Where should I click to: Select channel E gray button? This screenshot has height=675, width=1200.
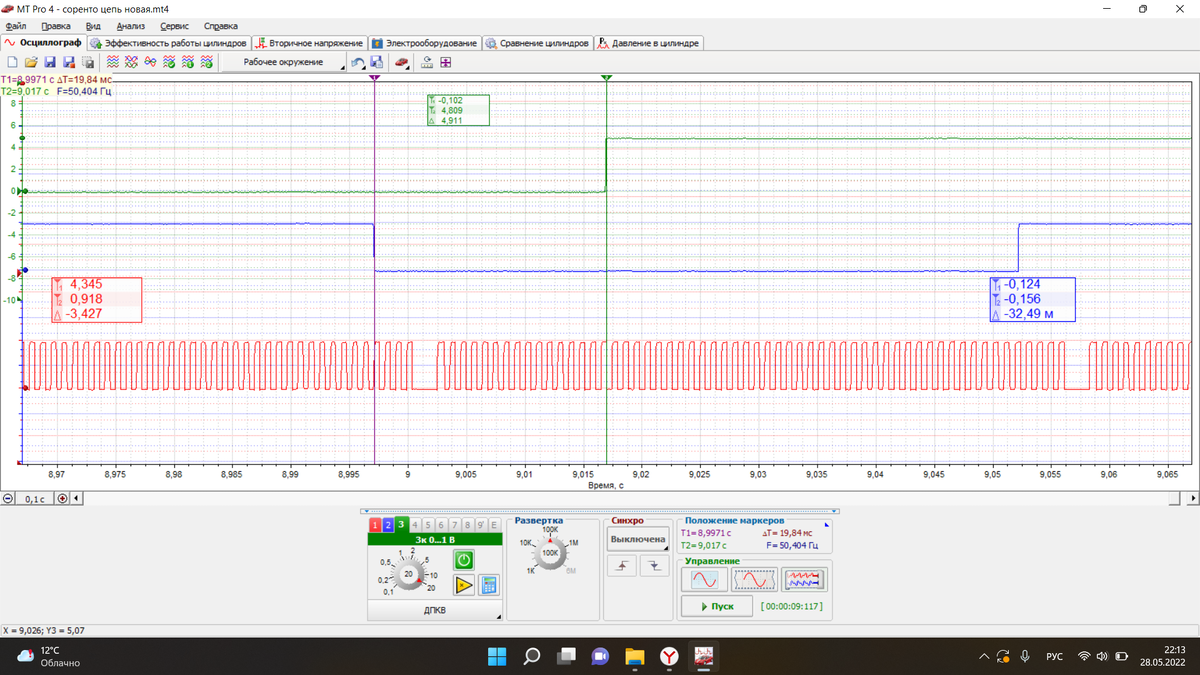click(x=494, y=524)
